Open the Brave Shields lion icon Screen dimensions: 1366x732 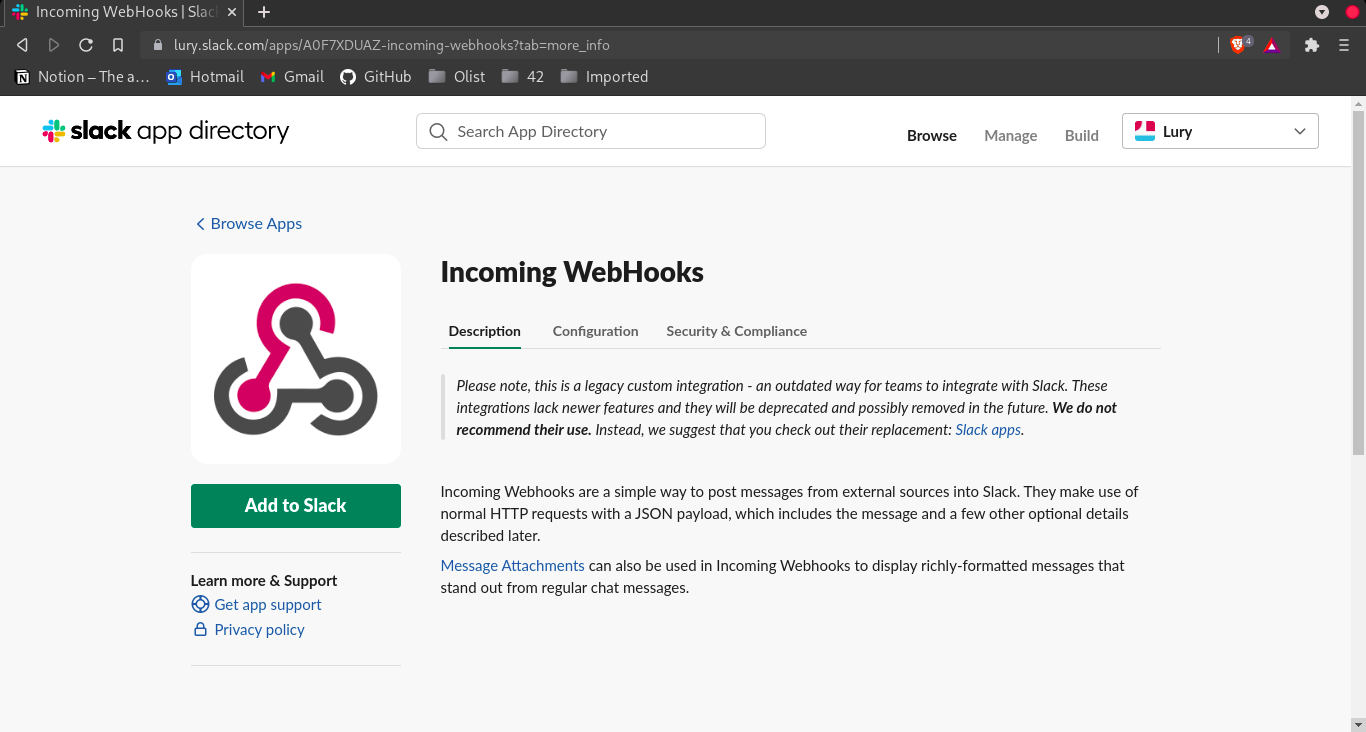[x=1237, y=45]
